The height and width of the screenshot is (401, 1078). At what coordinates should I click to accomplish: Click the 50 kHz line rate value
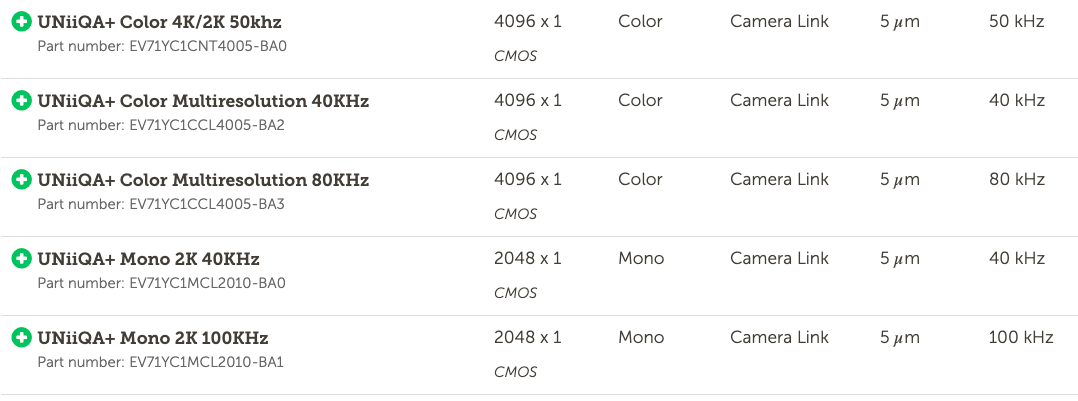1017,21
